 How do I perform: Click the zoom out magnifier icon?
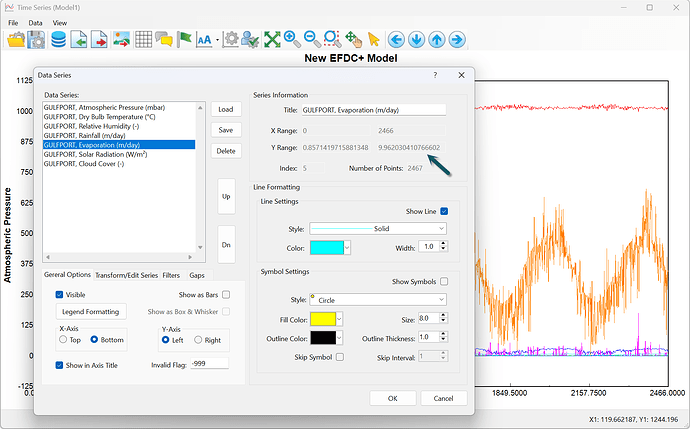312,40
